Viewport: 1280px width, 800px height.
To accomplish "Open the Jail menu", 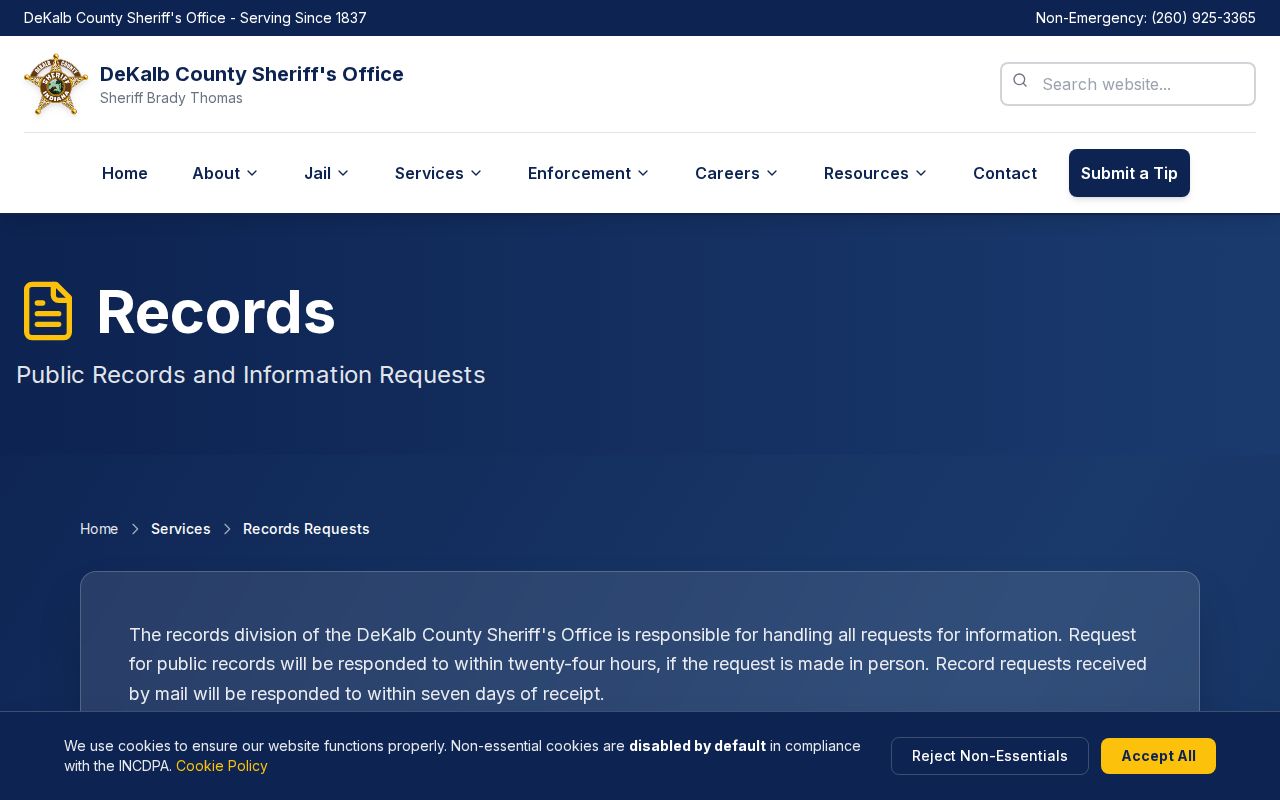I will coord(327,173).
